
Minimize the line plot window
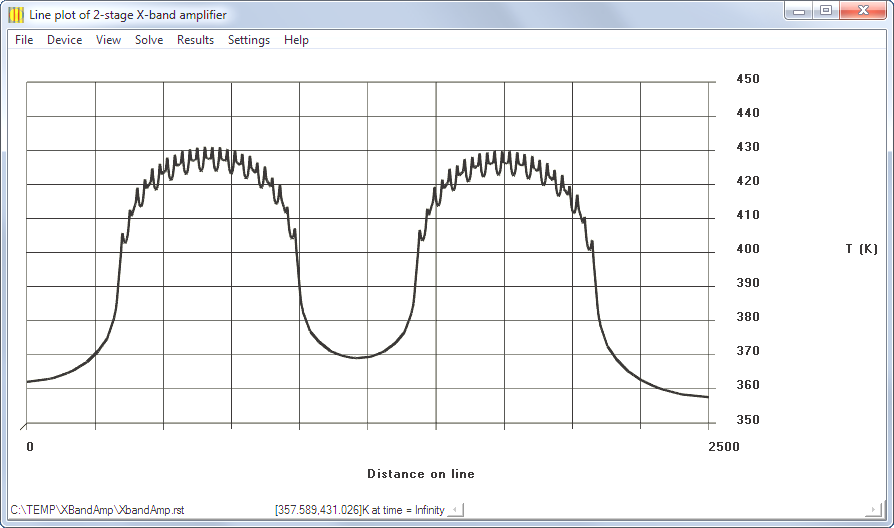[799, 11]
